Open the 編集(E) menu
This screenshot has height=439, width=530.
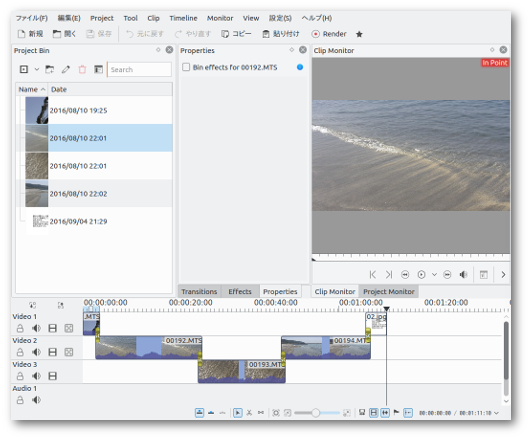69,18
